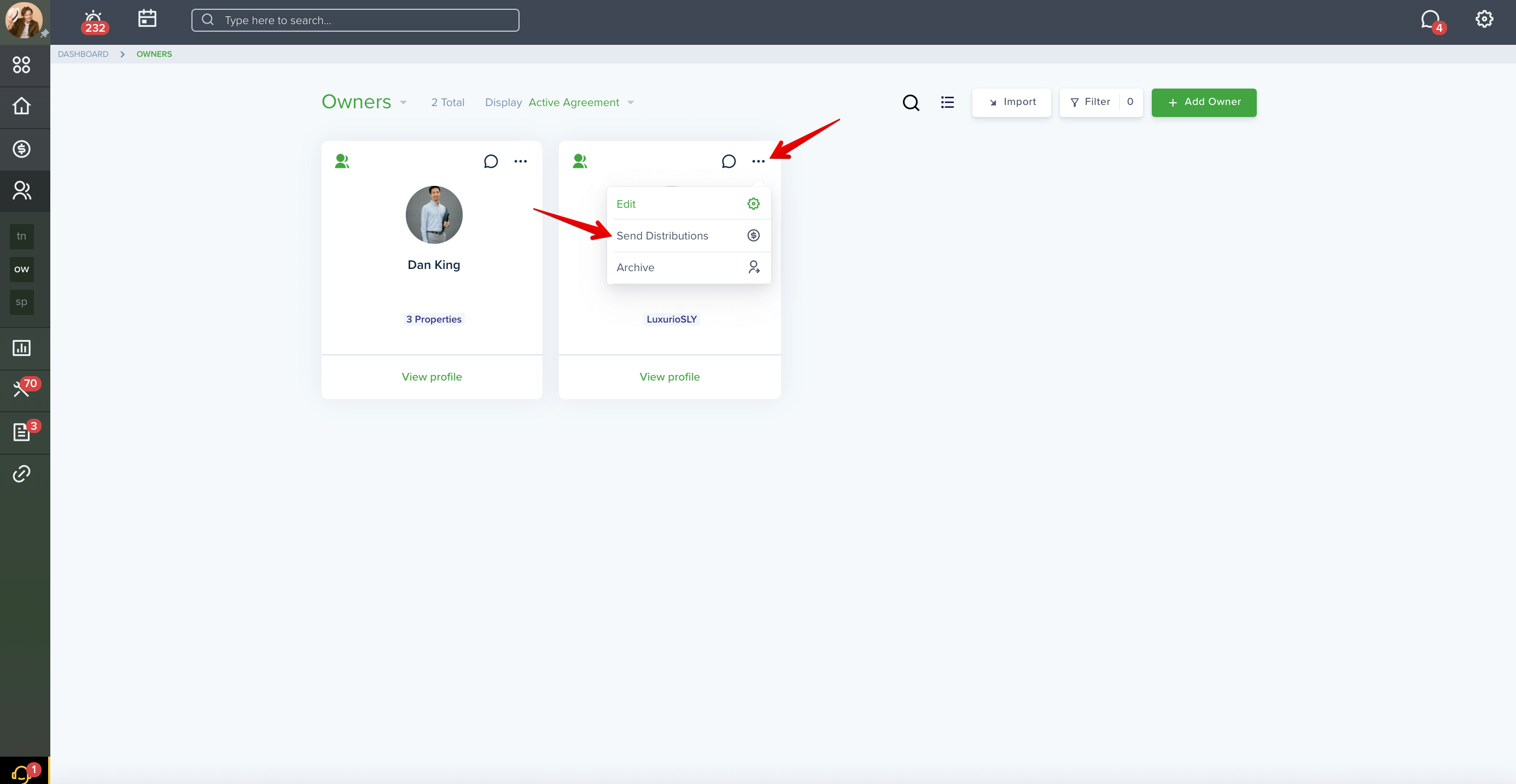Image resolution: width=1516 pixels, height=784 pixels.
Task: Open people contacts icon in sidebar
Action: 22,191
